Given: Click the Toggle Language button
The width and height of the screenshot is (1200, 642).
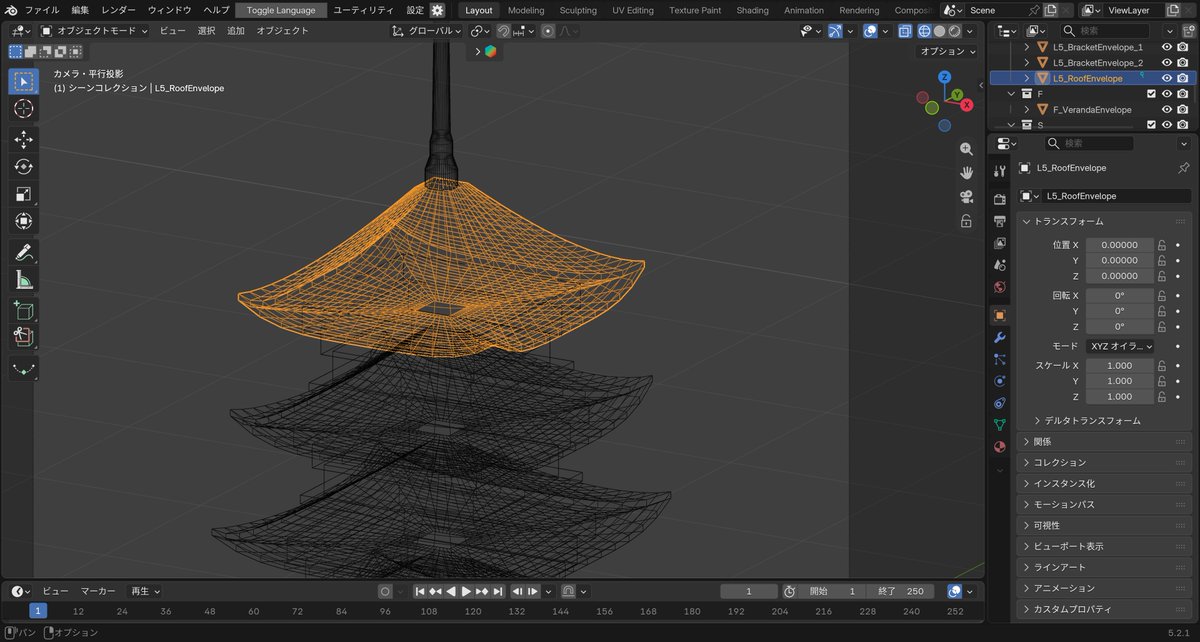Looking at the screenshot, I should click(x=281, y=10).
